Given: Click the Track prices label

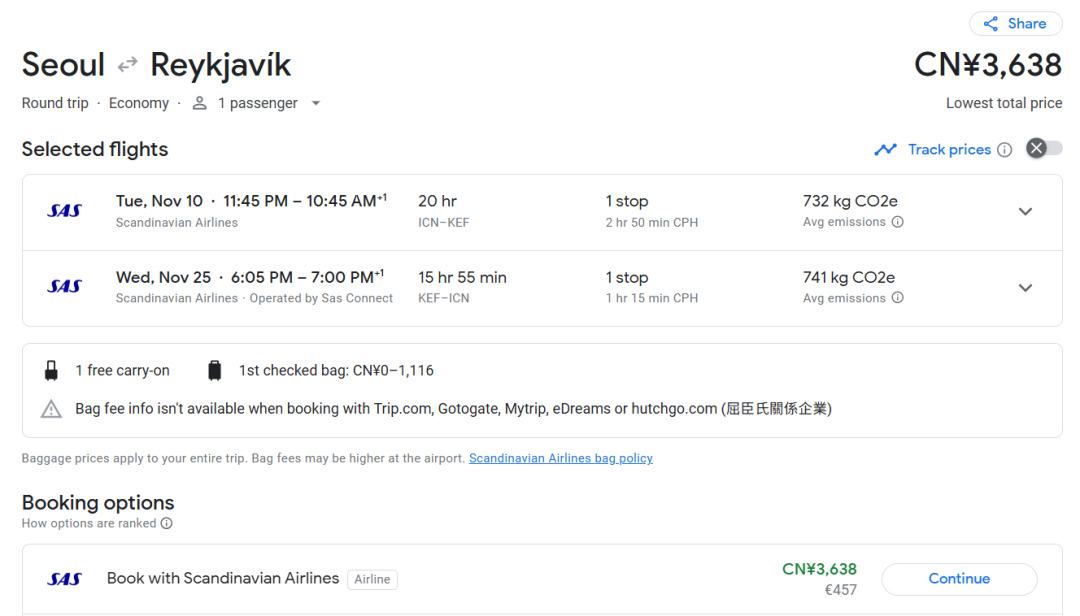Looking at the screenshot, I should 949,150.
